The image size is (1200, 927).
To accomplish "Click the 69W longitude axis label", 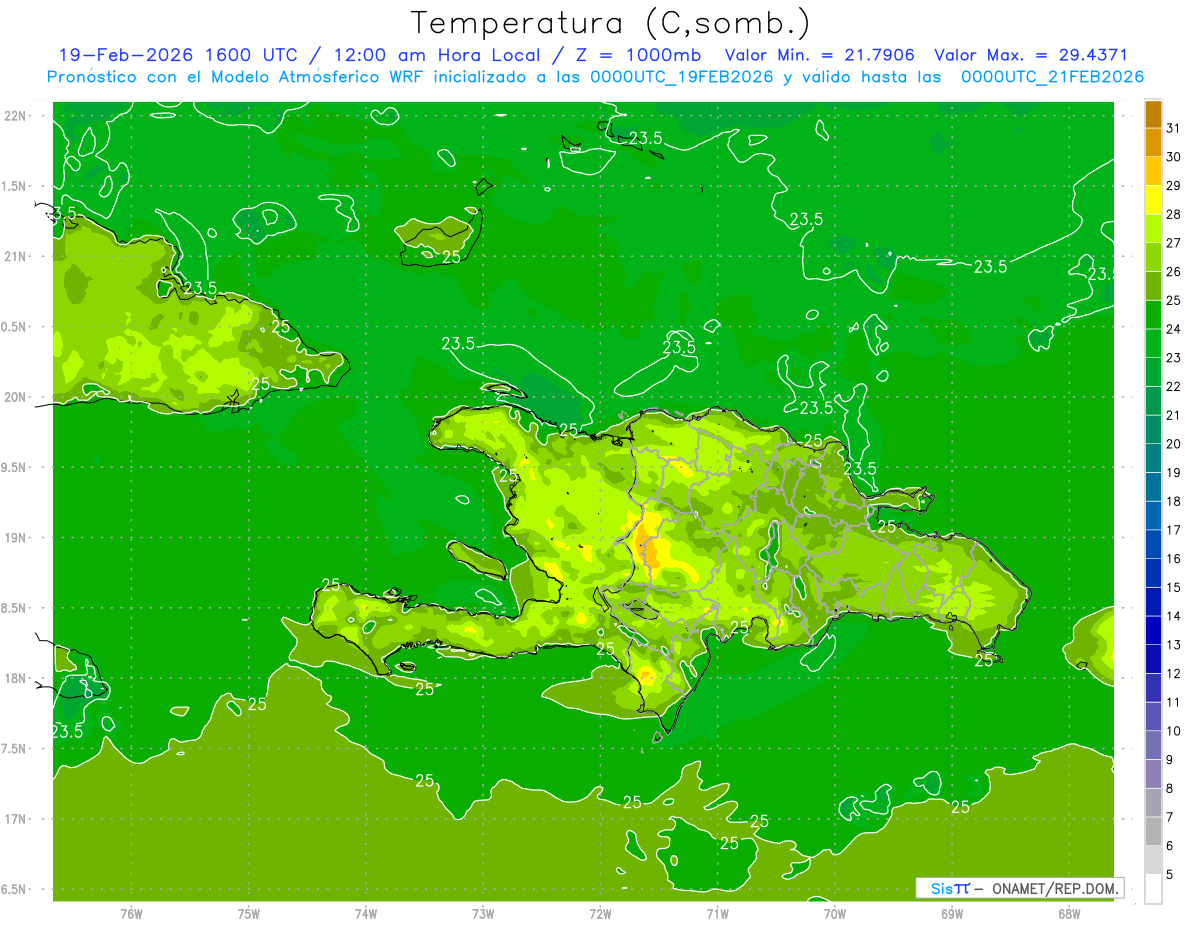I will pos(952,913).
